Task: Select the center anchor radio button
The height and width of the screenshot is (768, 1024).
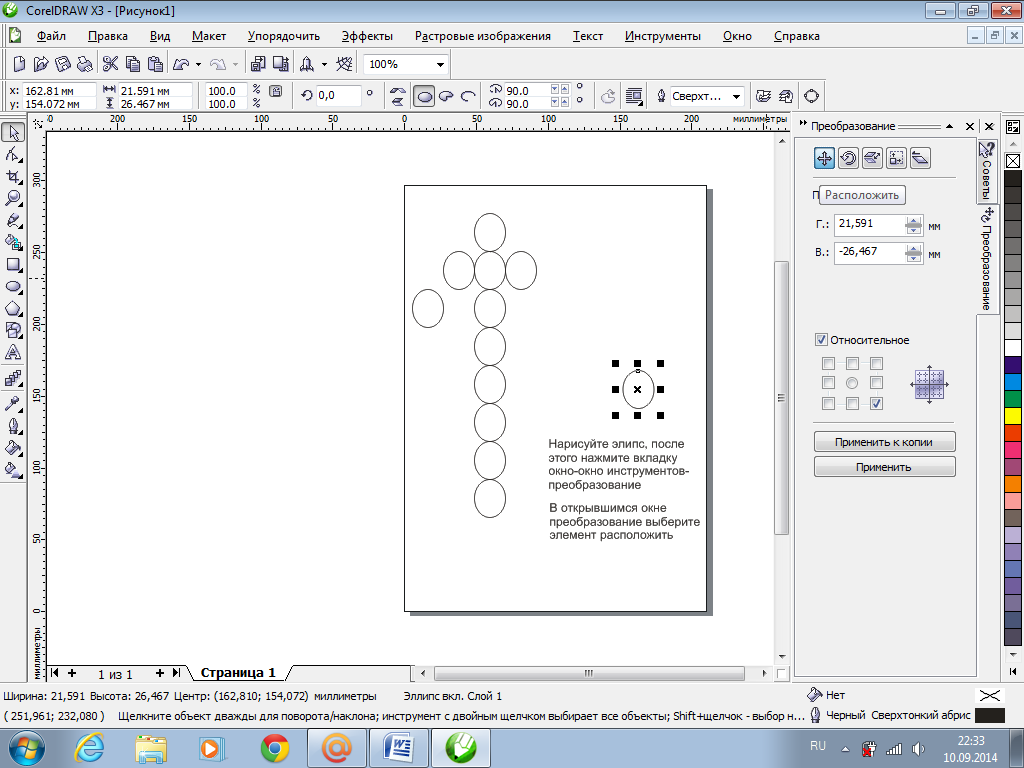Action: [852, 383]
